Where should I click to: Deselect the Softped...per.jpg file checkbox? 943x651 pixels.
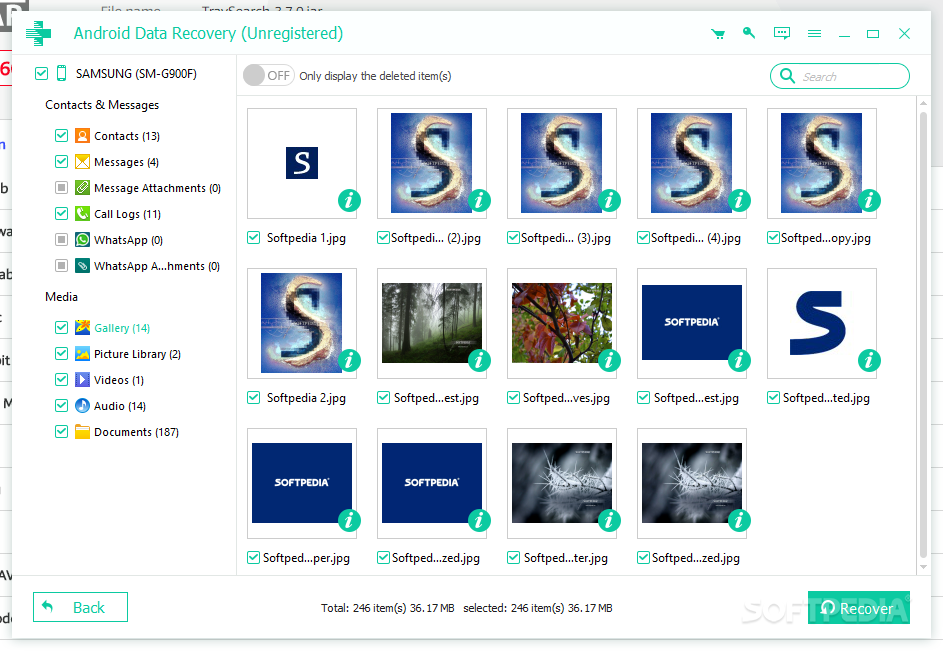click(x=254, y=558)
